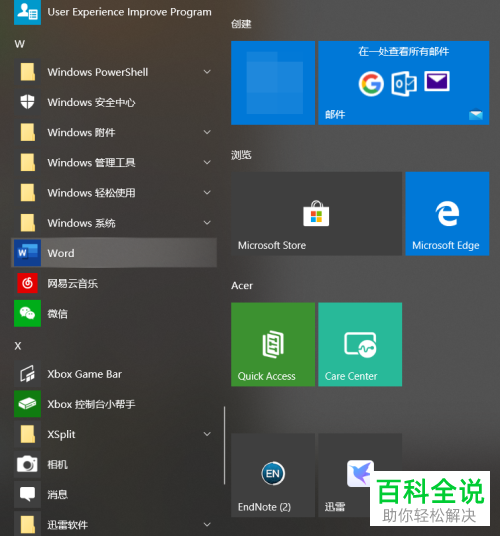Click the Acer tile group heading
The width and height of the screenshot is (500, 536).
[x=242, y=285]
